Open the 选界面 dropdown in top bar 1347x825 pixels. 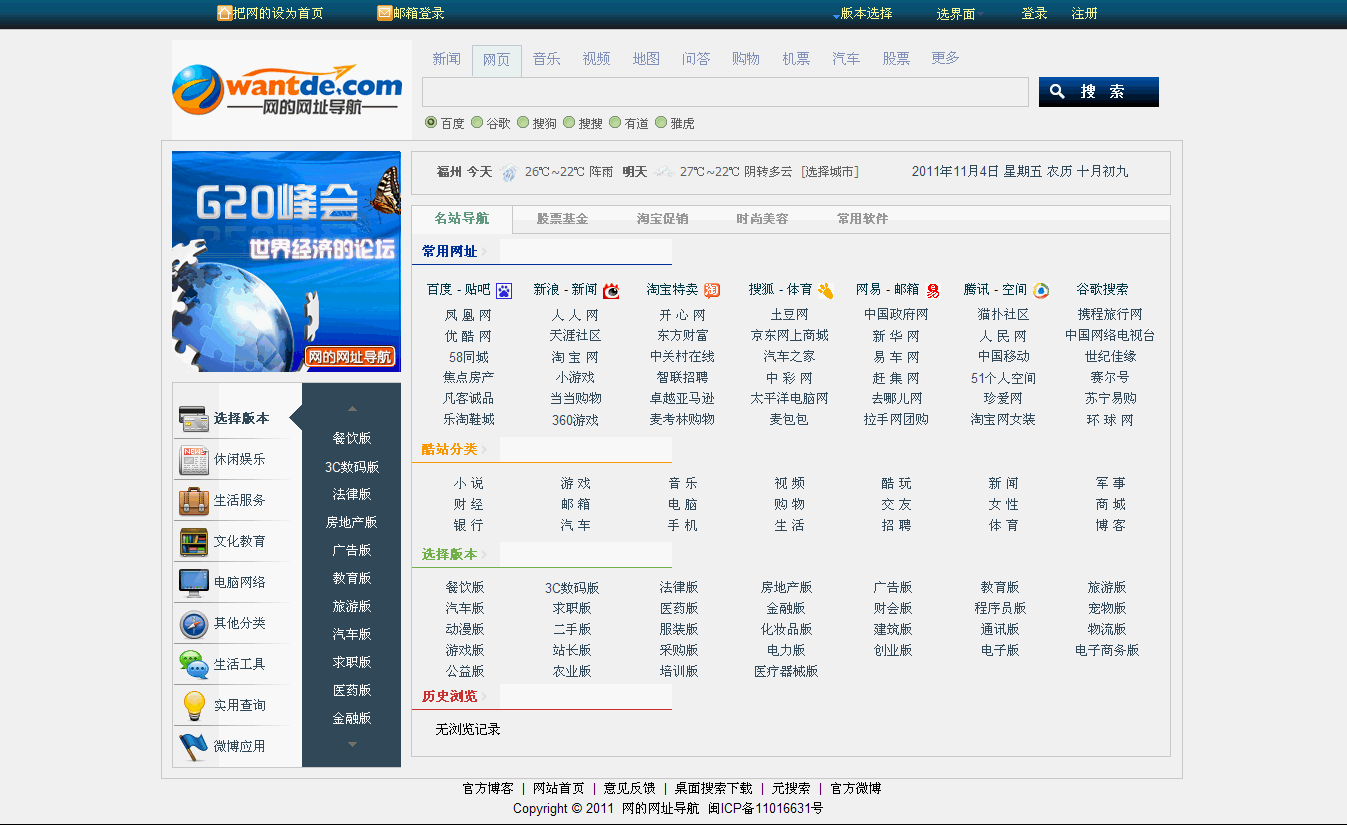click(958, 14)
